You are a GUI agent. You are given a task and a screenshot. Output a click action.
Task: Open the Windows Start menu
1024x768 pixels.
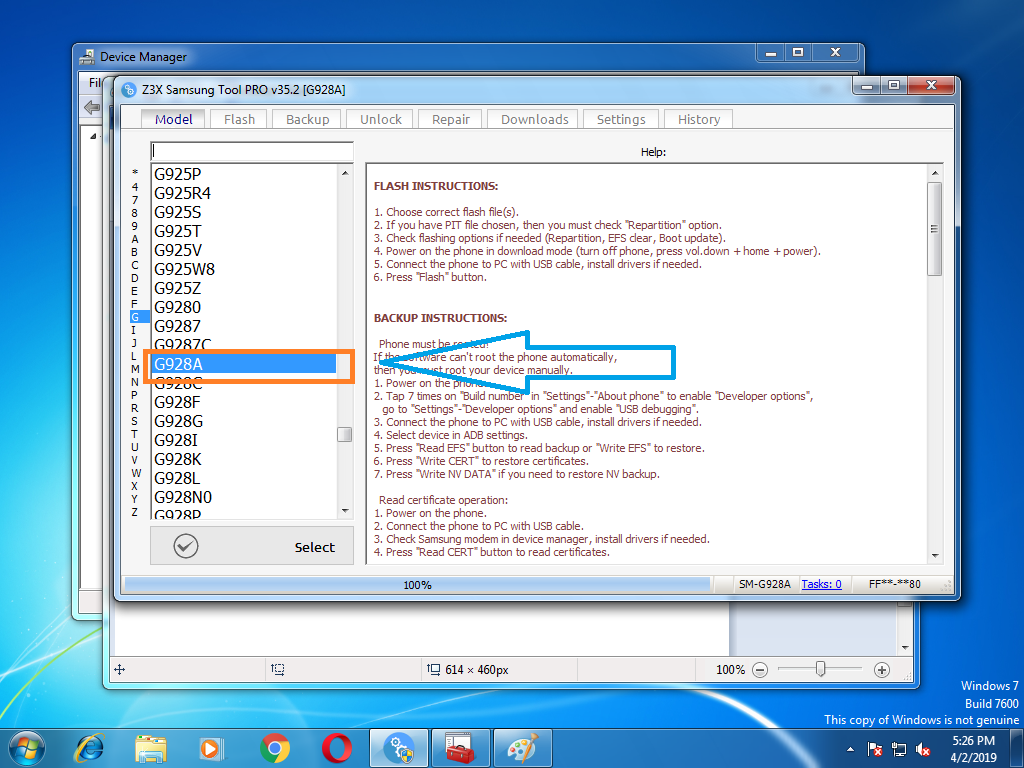pos(27,748)
